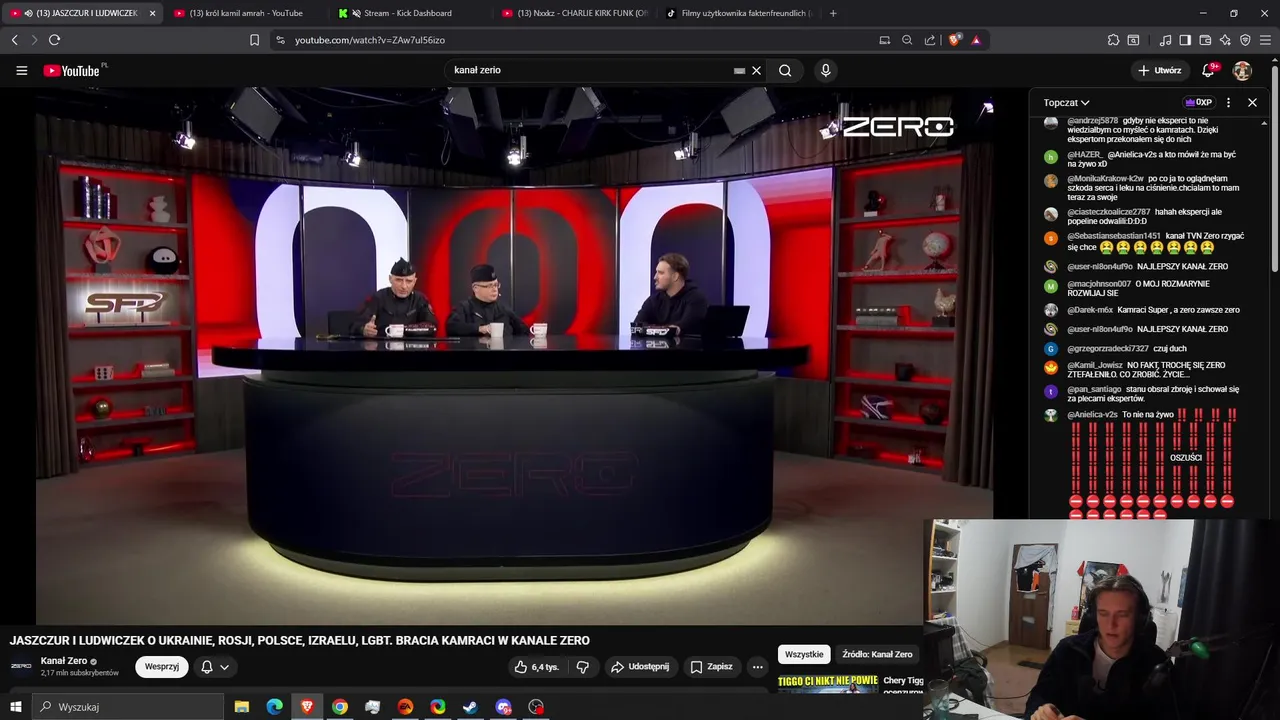1280x720 pixels.
Task: Click the youtube.com address bar URL
Action: [369, 40]
